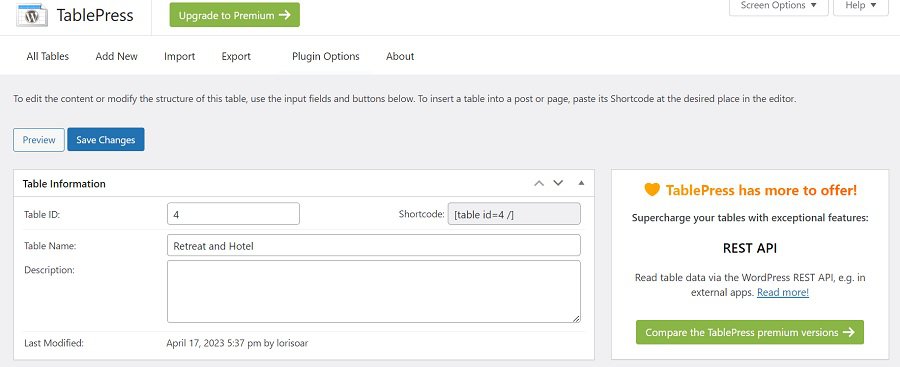The image size is (900, 367).
Task: Click "TablePress has more to offer!" heading
Action: click(x=761, y=190)
